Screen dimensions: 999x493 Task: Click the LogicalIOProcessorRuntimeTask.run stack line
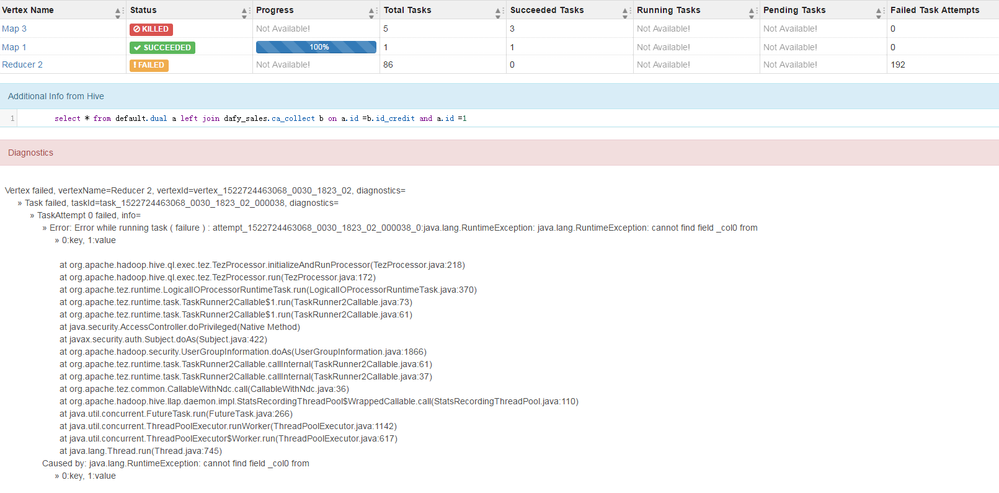coord(268,289)
